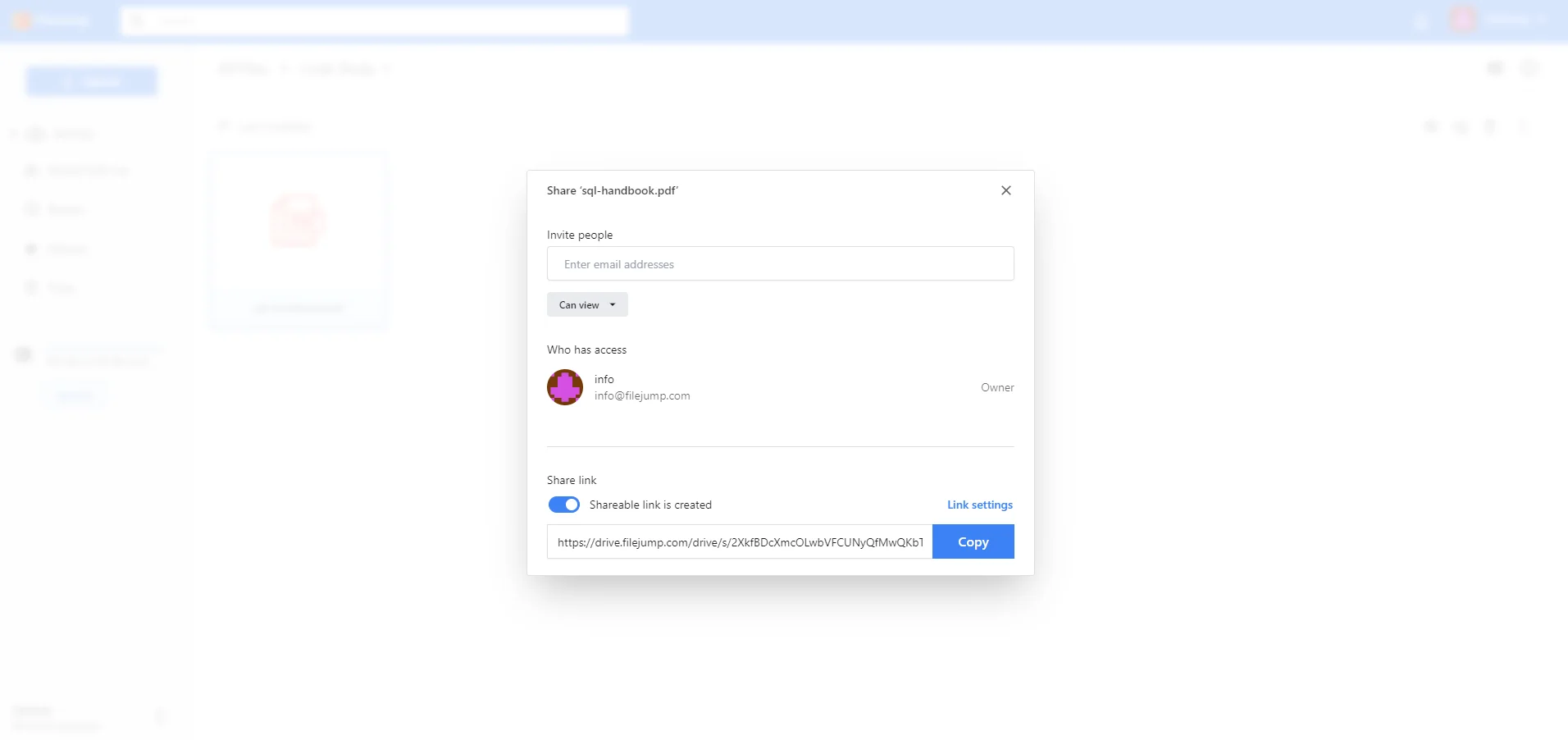Click the notification bell in the top bar
Image resolution: width=1568 pixels, height=740 pixels.
tap(1422, 21)
